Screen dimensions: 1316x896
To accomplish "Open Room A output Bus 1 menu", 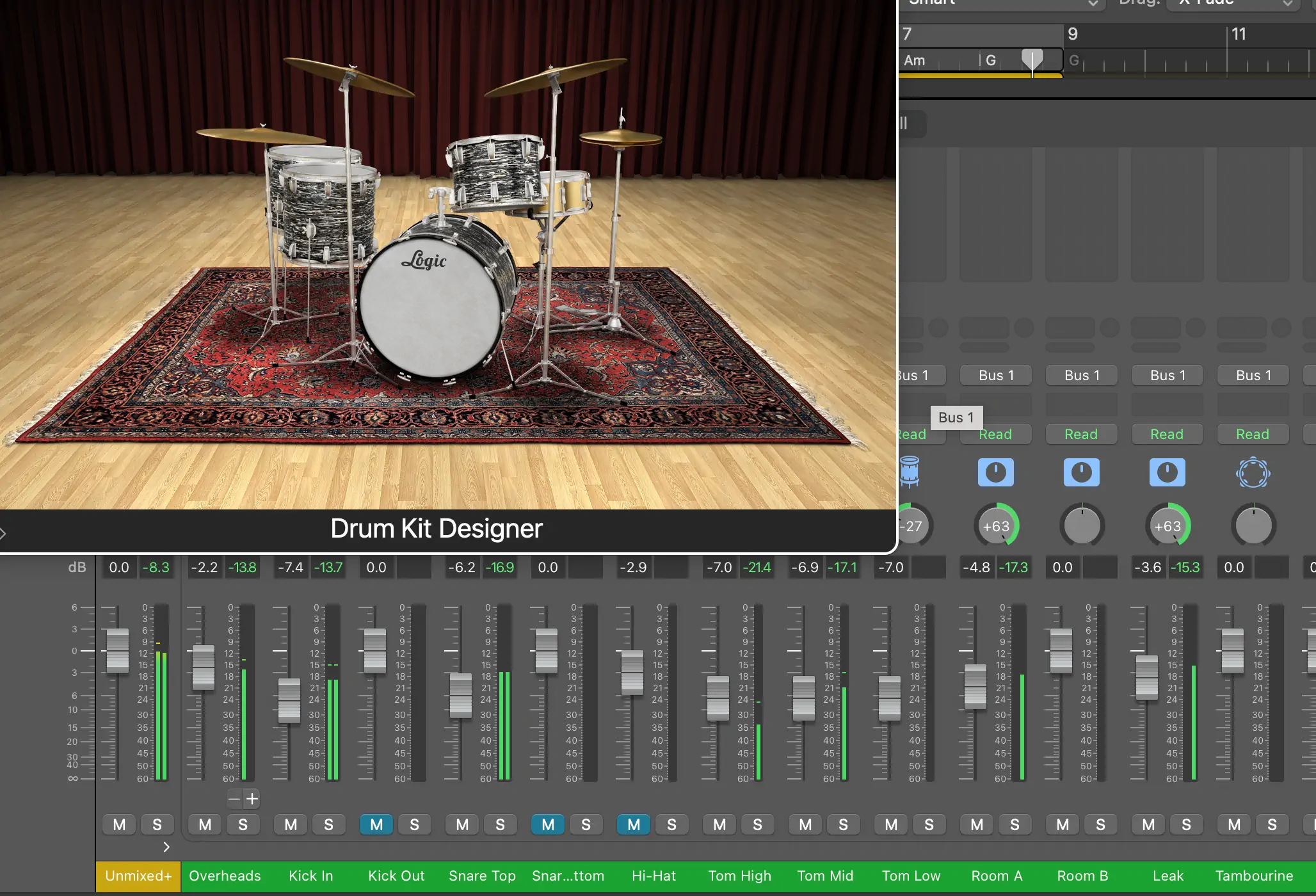I will coord(996,375).
